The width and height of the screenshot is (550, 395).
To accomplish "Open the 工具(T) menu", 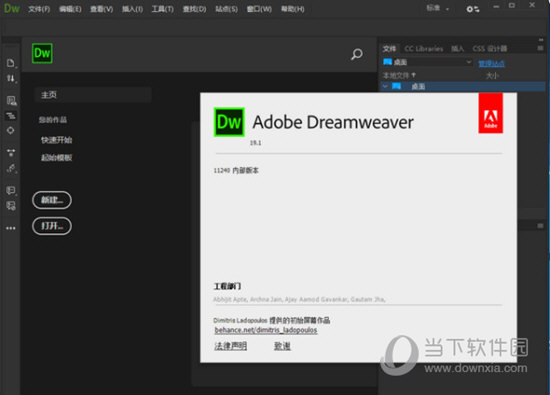I will click(x=162, y=9).
